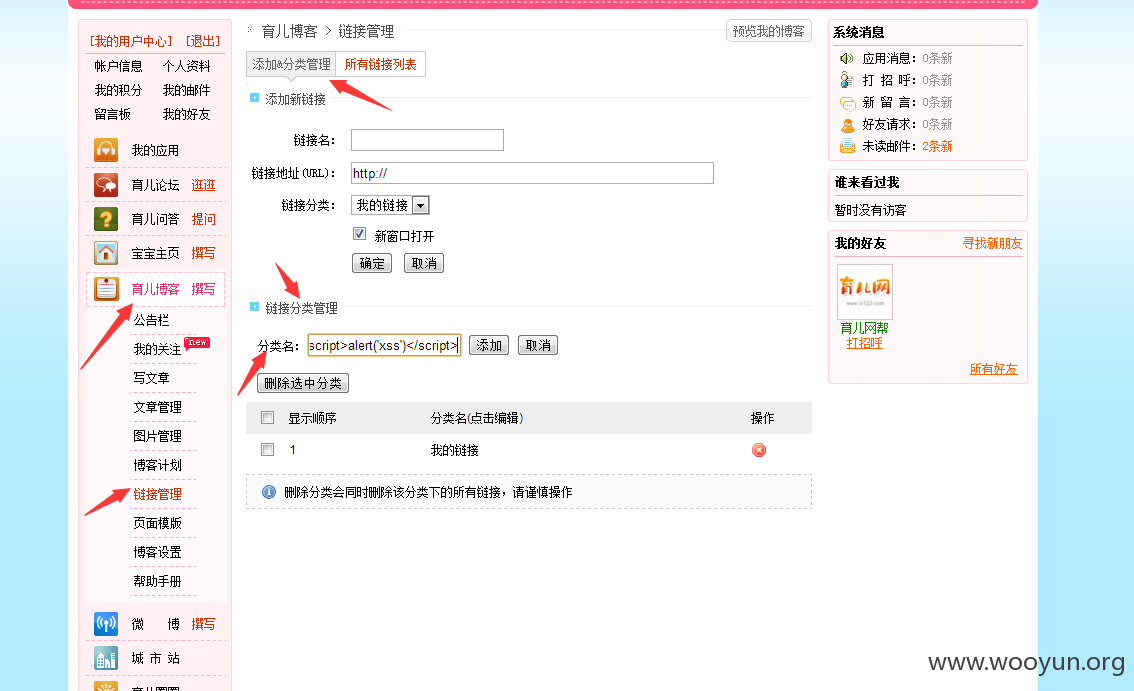Toggle the 新窗口打开 checkbox
Viewport: 1134px width, 691px height.
(359, 234)
